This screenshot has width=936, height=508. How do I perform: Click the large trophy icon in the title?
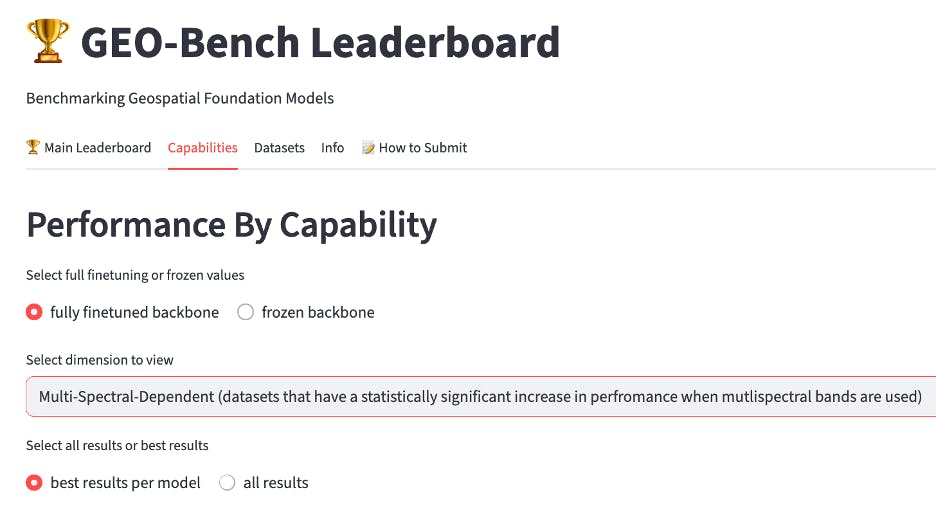(47, 42)
